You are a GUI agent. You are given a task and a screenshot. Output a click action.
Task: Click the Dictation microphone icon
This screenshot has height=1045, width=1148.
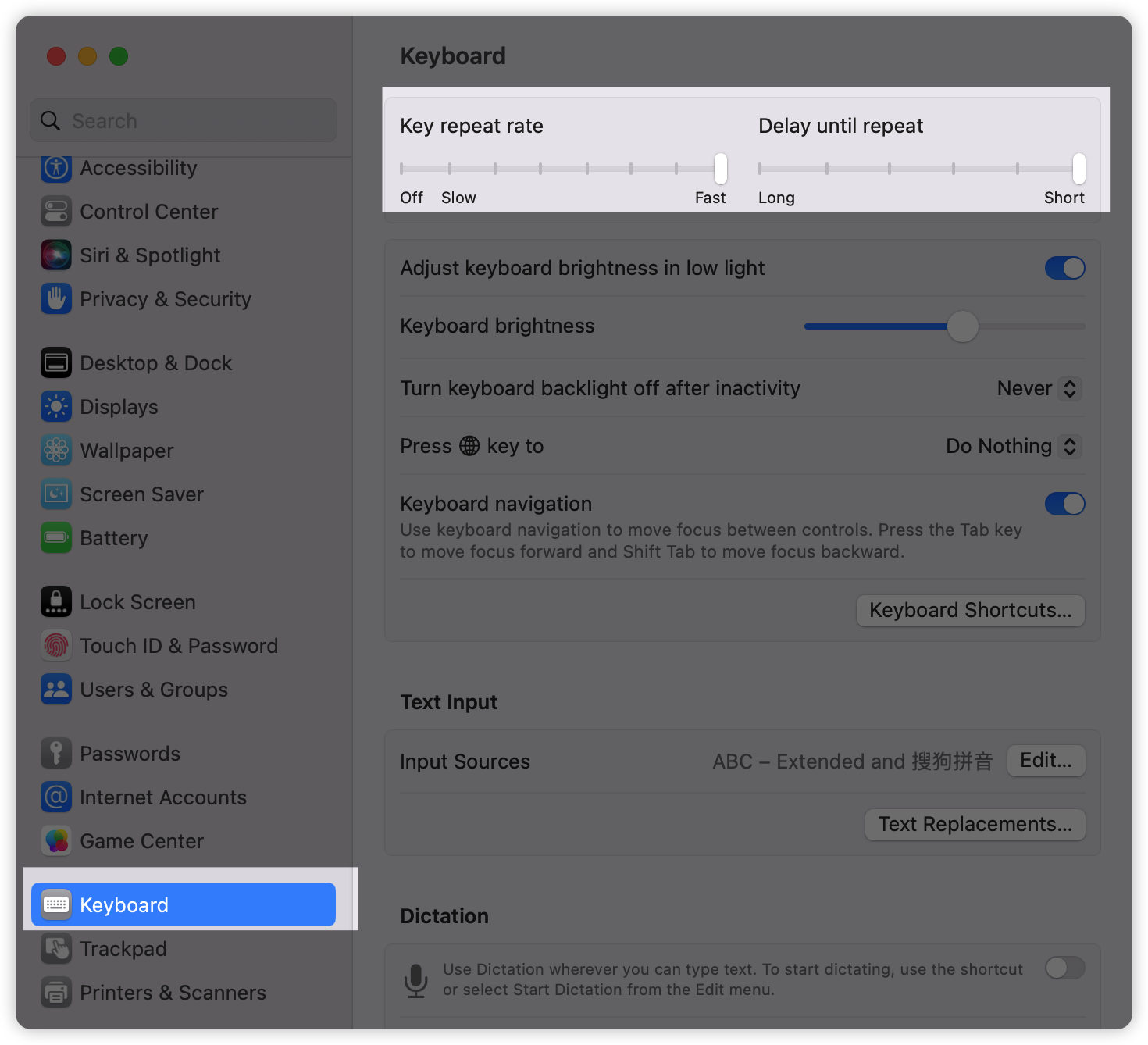415,980
